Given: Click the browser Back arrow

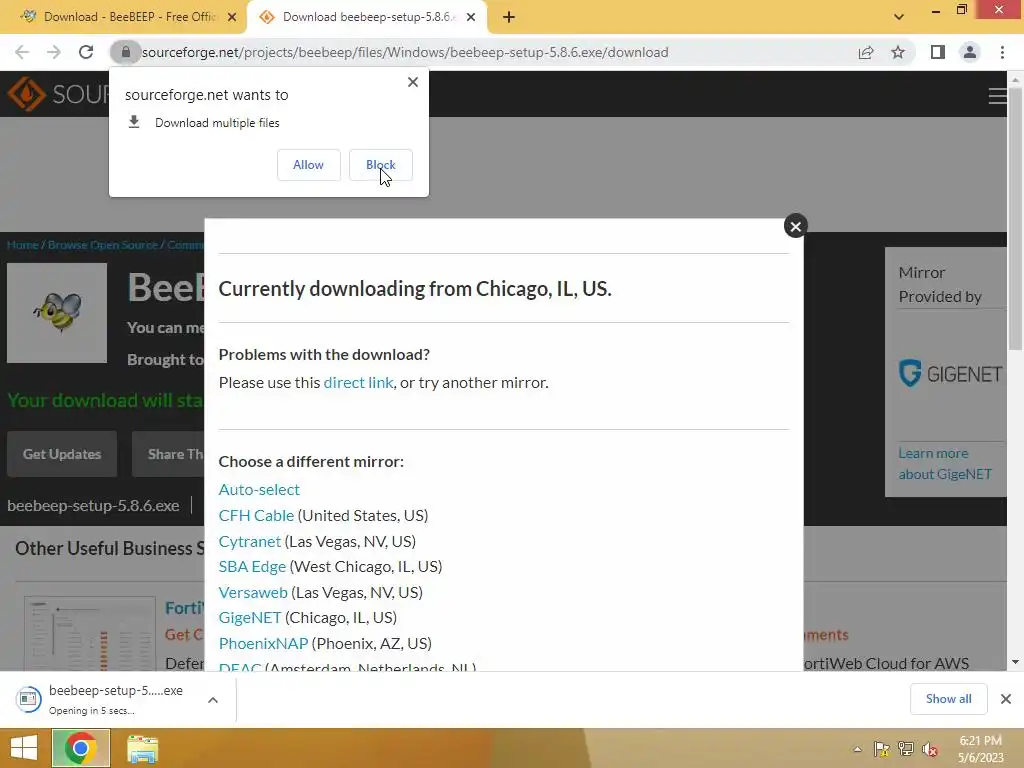Looking at the screenshot, I should pos(22,52).
